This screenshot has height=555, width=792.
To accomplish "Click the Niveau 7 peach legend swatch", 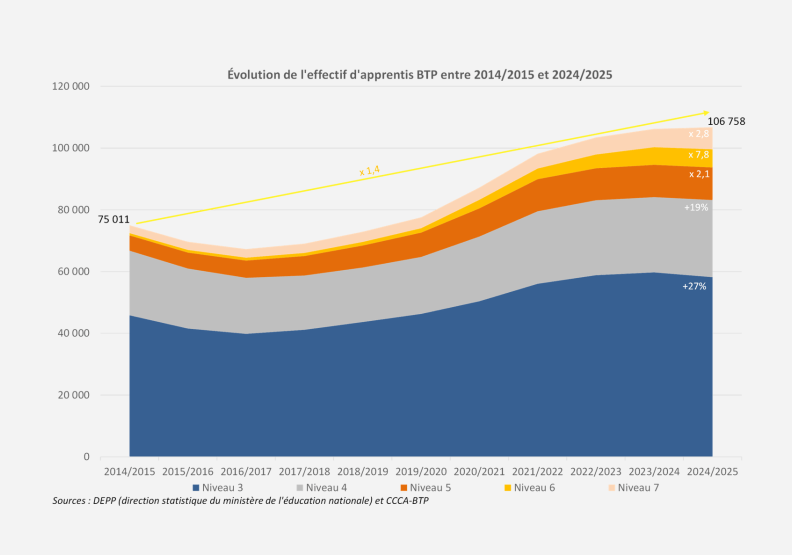I will coord(612,488).
